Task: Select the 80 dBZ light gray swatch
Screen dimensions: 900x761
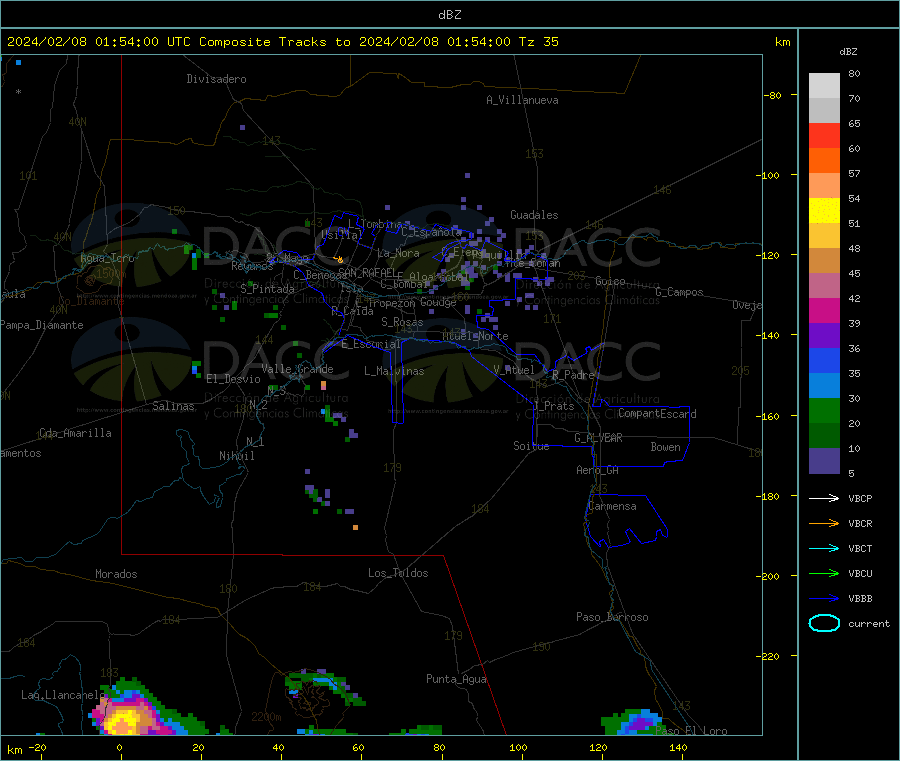Action: click(x=824, y=86)
